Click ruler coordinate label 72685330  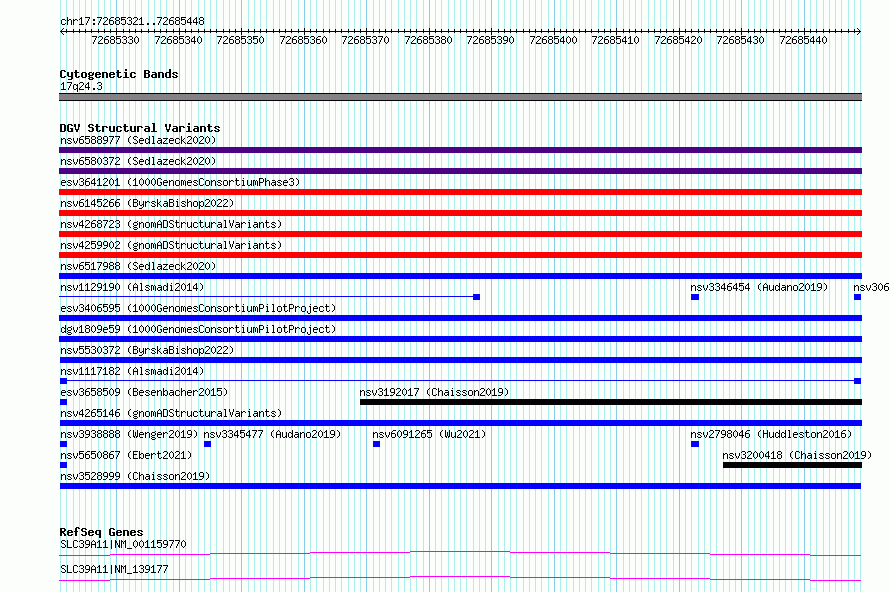coord(115,40)
